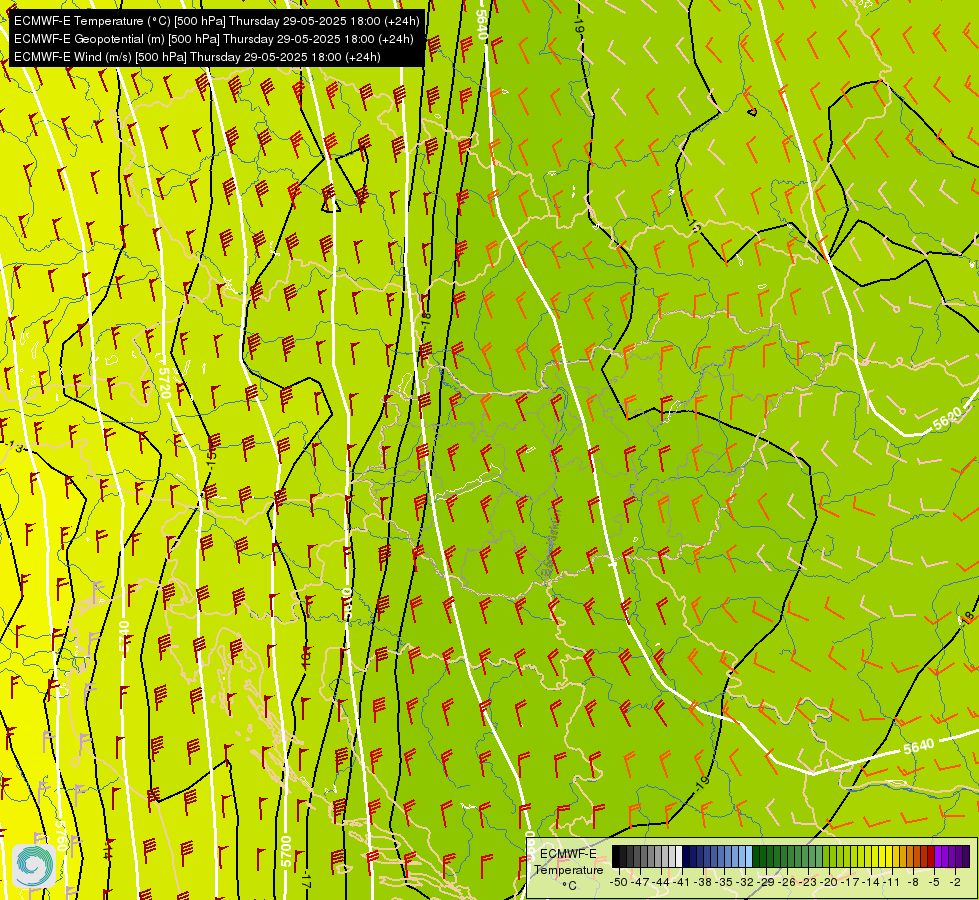Click the -14 tick label in legend
979x900 pixels.
pyautogui.click(x=871, y=882)
